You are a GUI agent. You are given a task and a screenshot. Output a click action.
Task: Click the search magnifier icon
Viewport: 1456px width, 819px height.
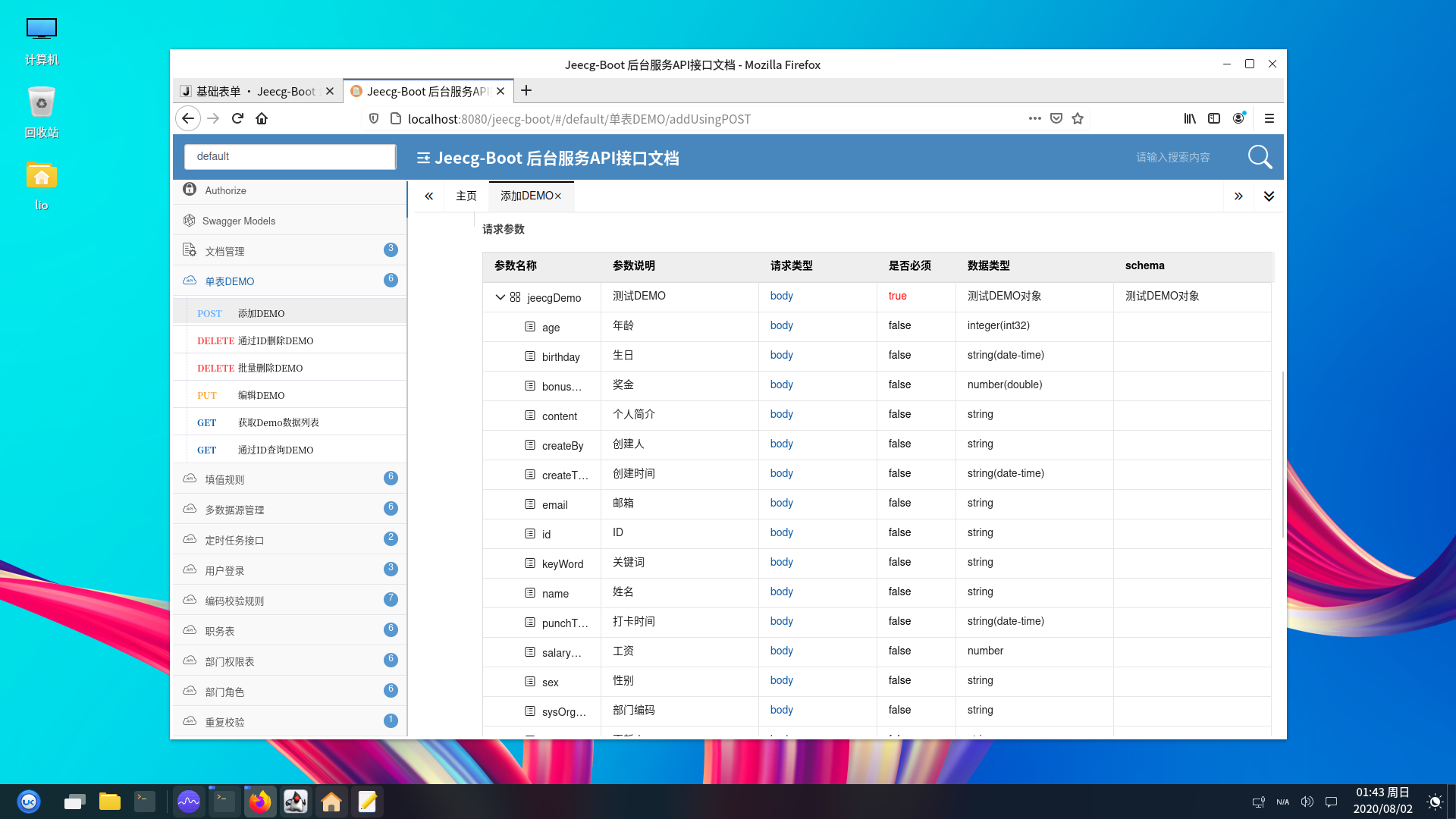pyautogui.click(x=1260, y=157)
